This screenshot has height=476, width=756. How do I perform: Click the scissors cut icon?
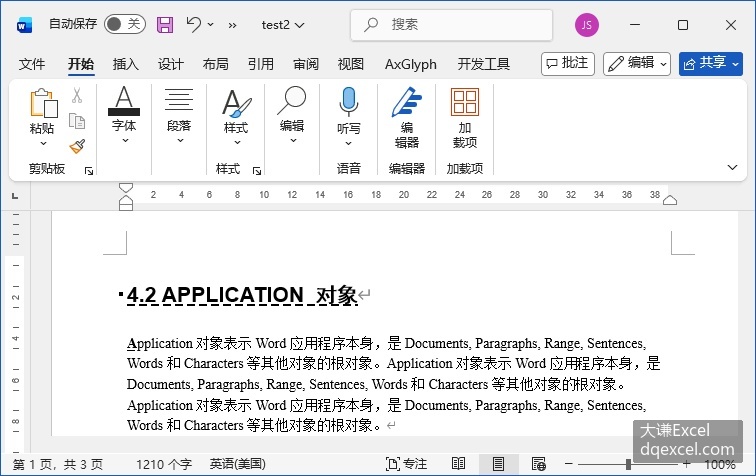pos(77,95)
